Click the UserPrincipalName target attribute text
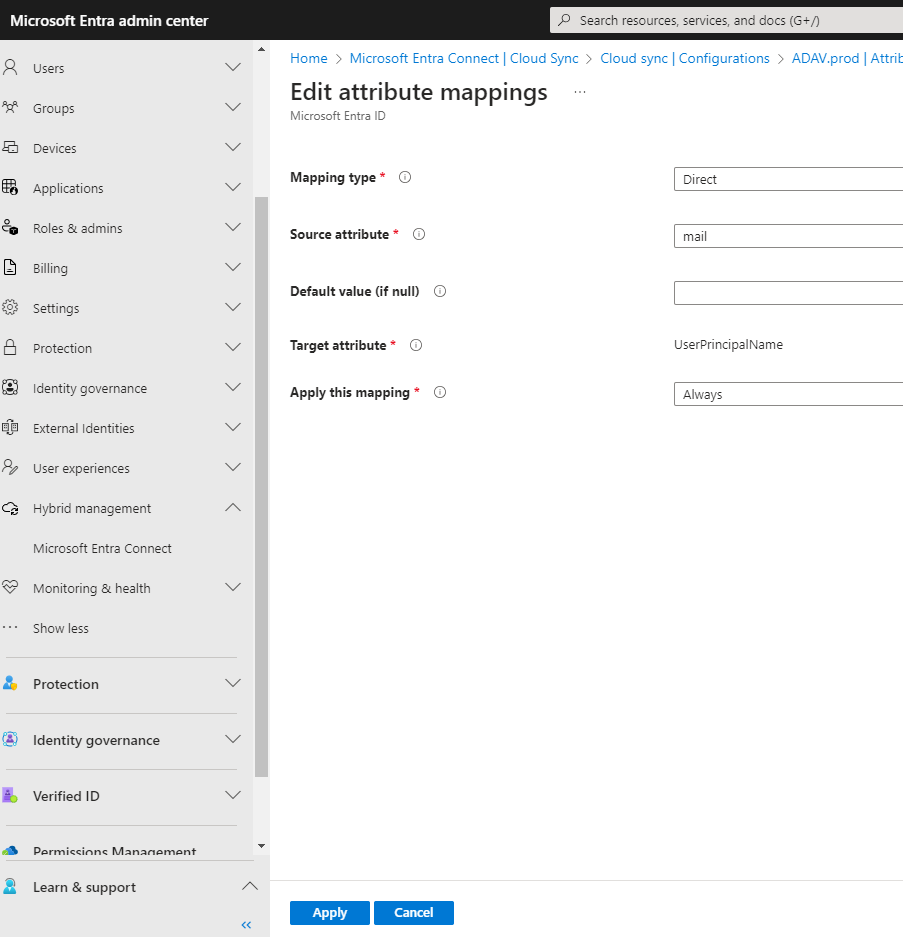The height and width of the screenshot is (937, 903). (x=728, y=344)
